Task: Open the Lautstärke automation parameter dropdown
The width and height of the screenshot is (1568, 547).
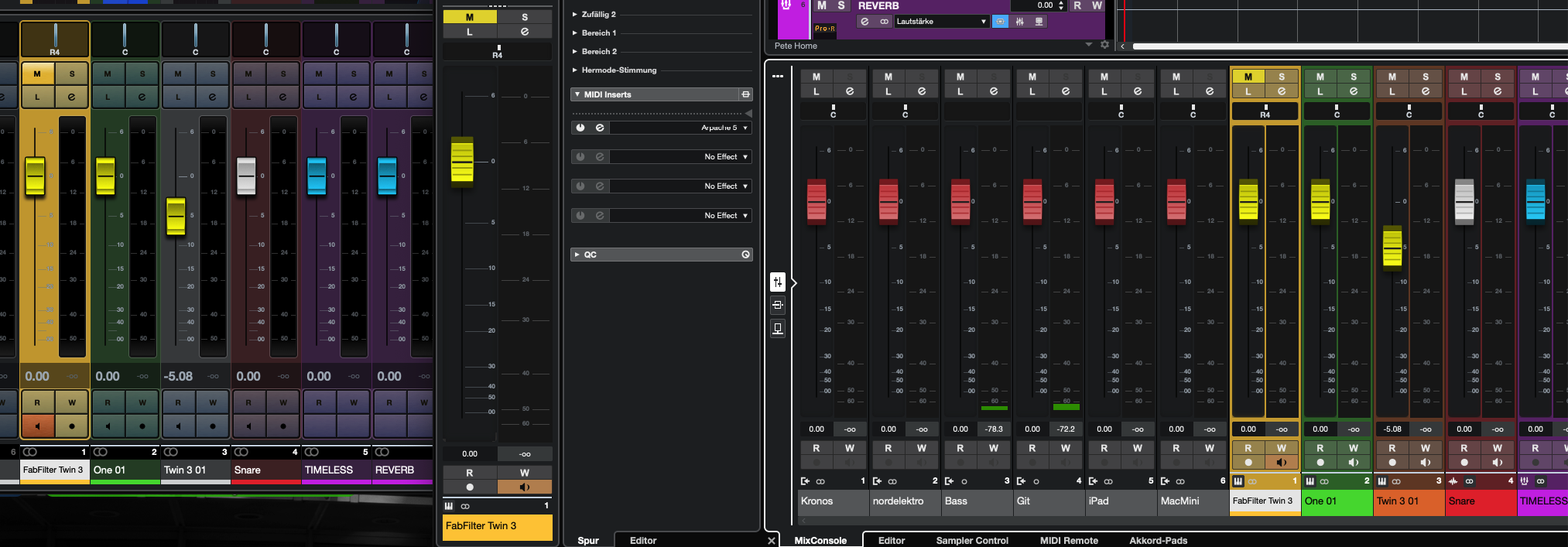Action: (x=941, y=22)
